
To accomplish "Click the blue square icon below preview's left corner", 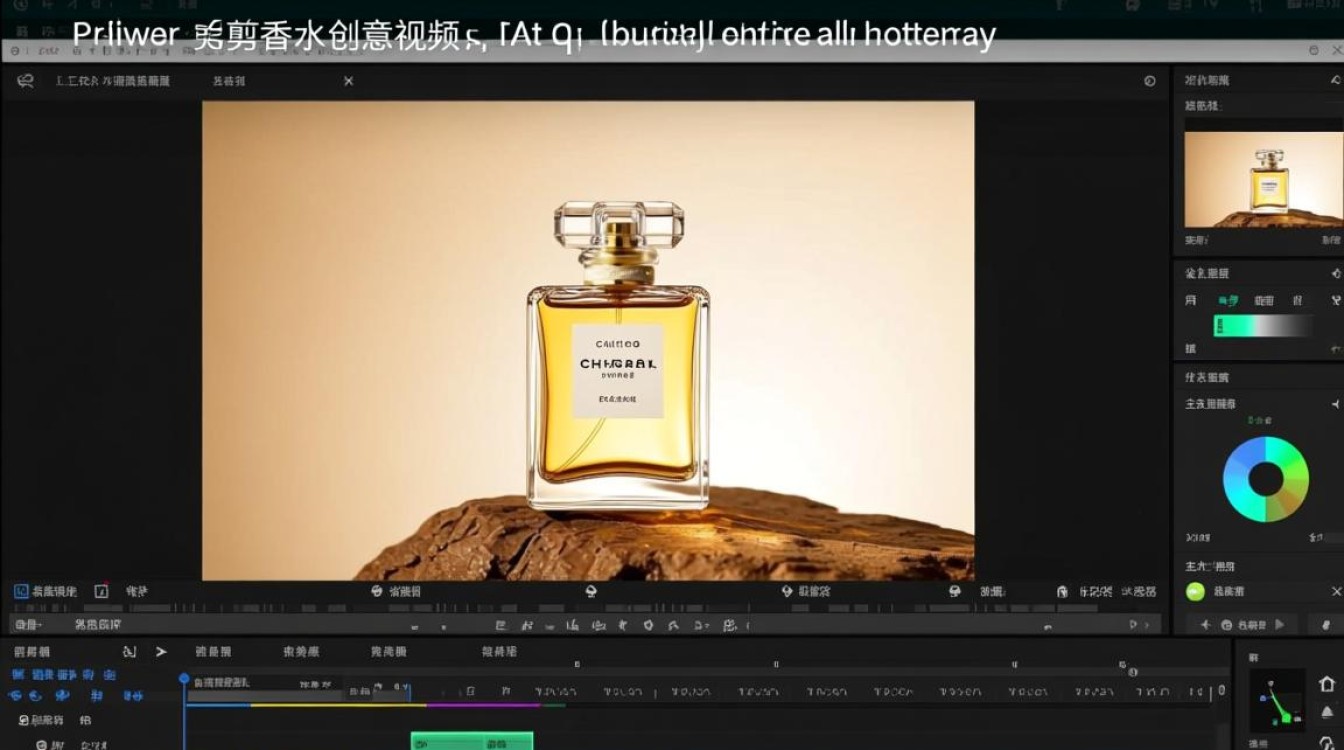I will [21, 592].
